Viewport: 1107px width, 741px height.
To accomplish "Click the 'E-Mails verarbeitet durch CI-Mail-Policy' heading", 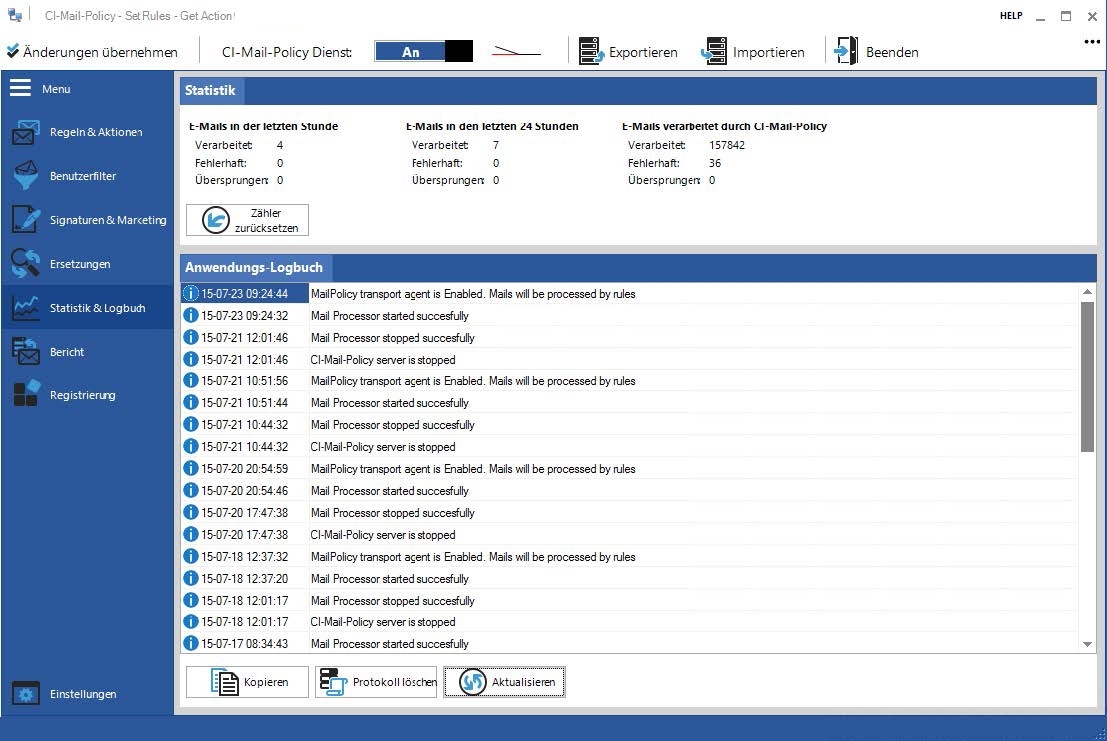I will click(724, 126).
